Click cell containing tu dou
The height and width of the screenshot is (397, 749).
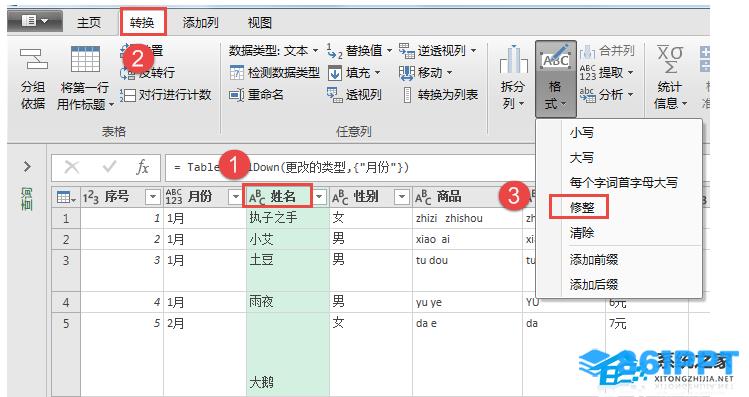point(467,270)
